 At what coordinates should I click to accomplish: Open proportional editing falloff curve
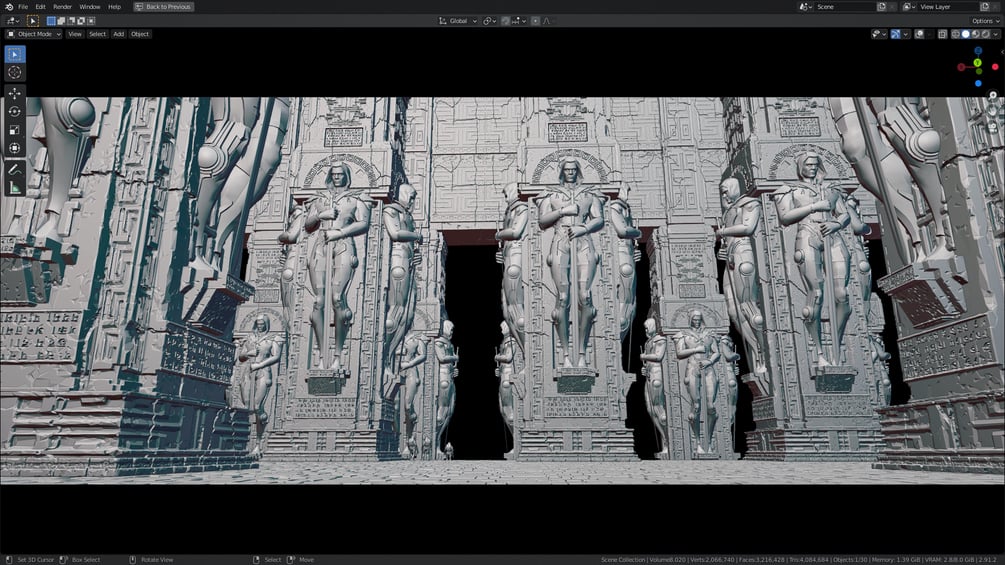tap(547, 21)
